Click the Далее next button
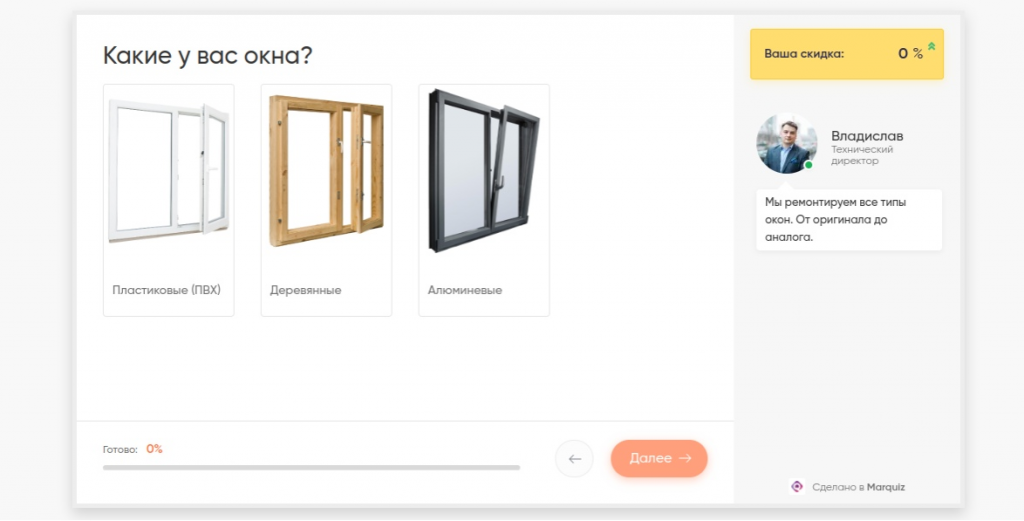The height and width of the screenshot is (521, 1024). point(659,458)
